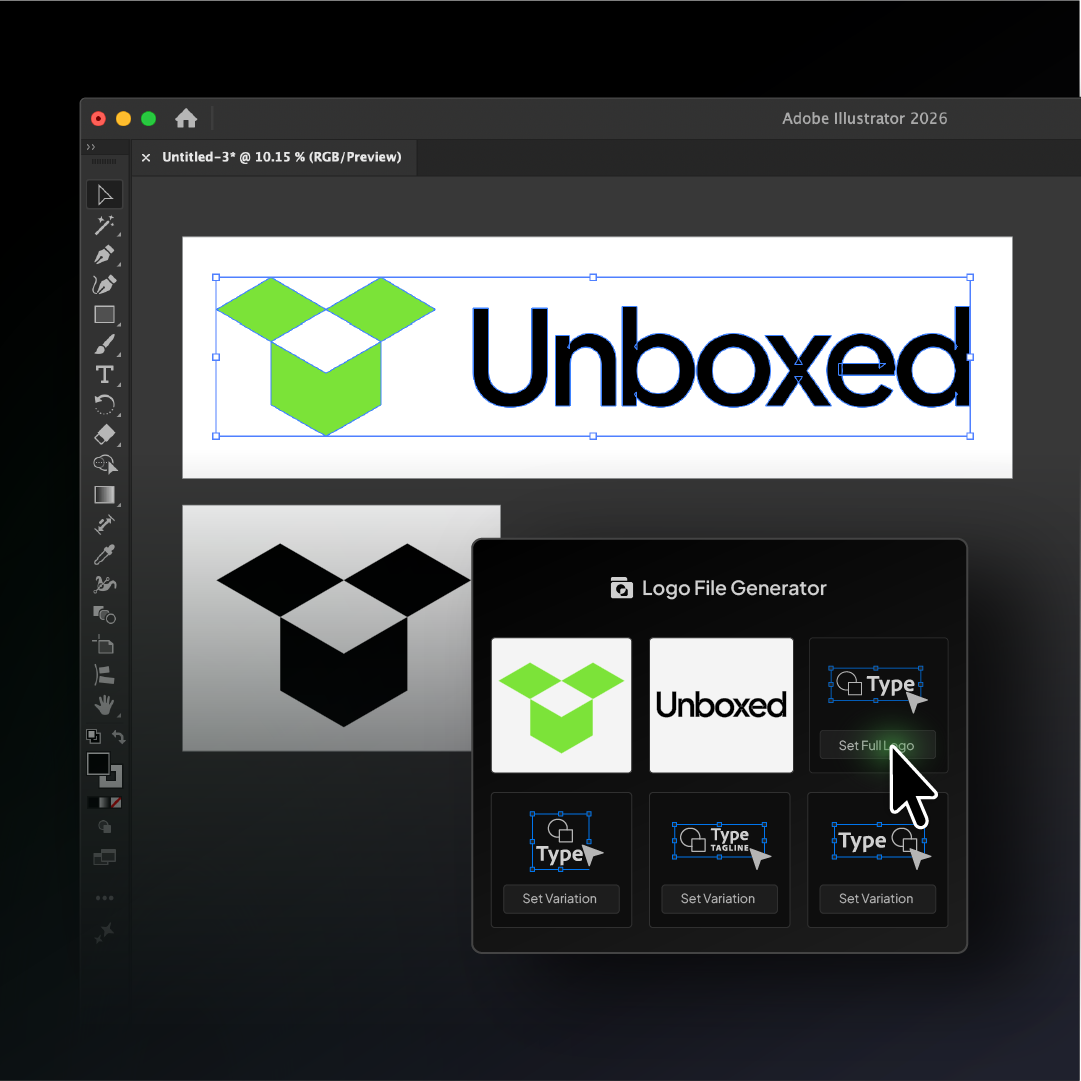Select the Rectangle tool

click(x=105, y=314)
